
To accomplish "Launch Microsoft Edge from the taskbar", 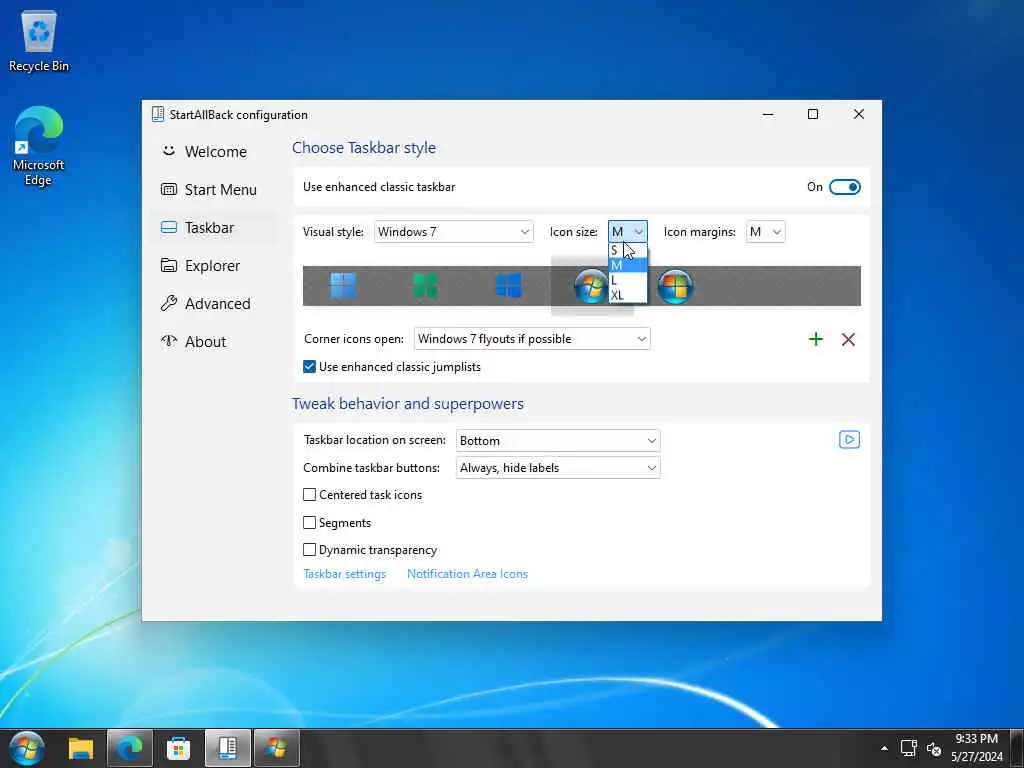I will pos(130,748).
